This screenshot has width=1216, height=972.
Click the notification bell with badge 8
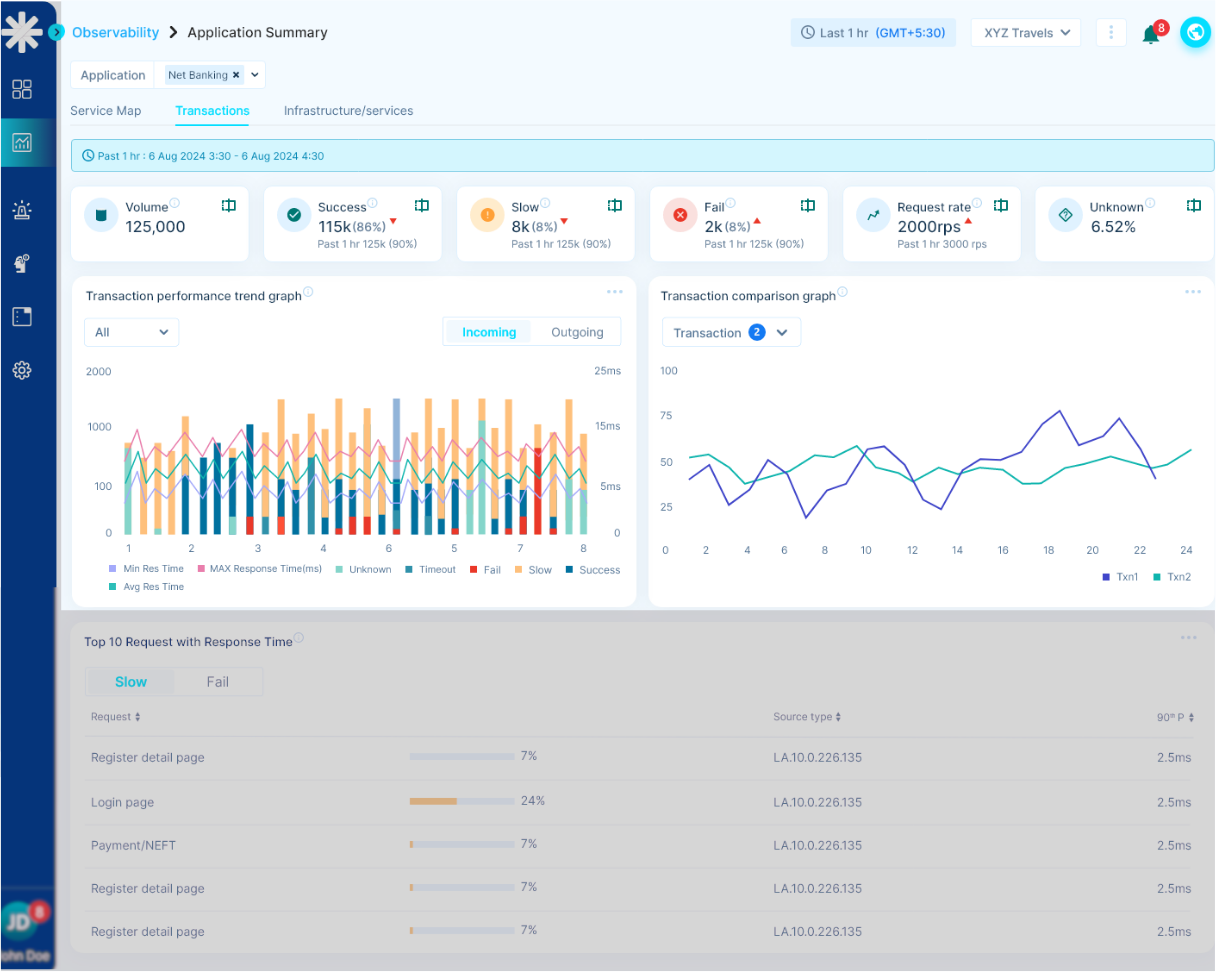click(x=1151, y=34)
